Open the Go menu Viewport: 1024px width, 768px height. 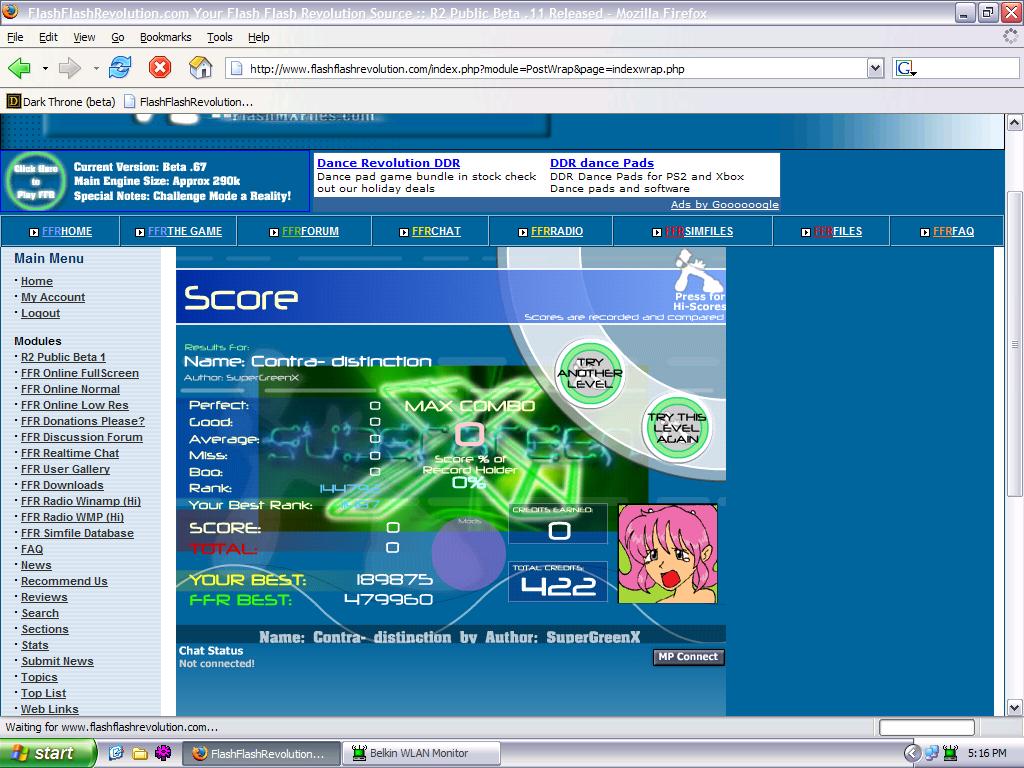(x=118, y=37)
